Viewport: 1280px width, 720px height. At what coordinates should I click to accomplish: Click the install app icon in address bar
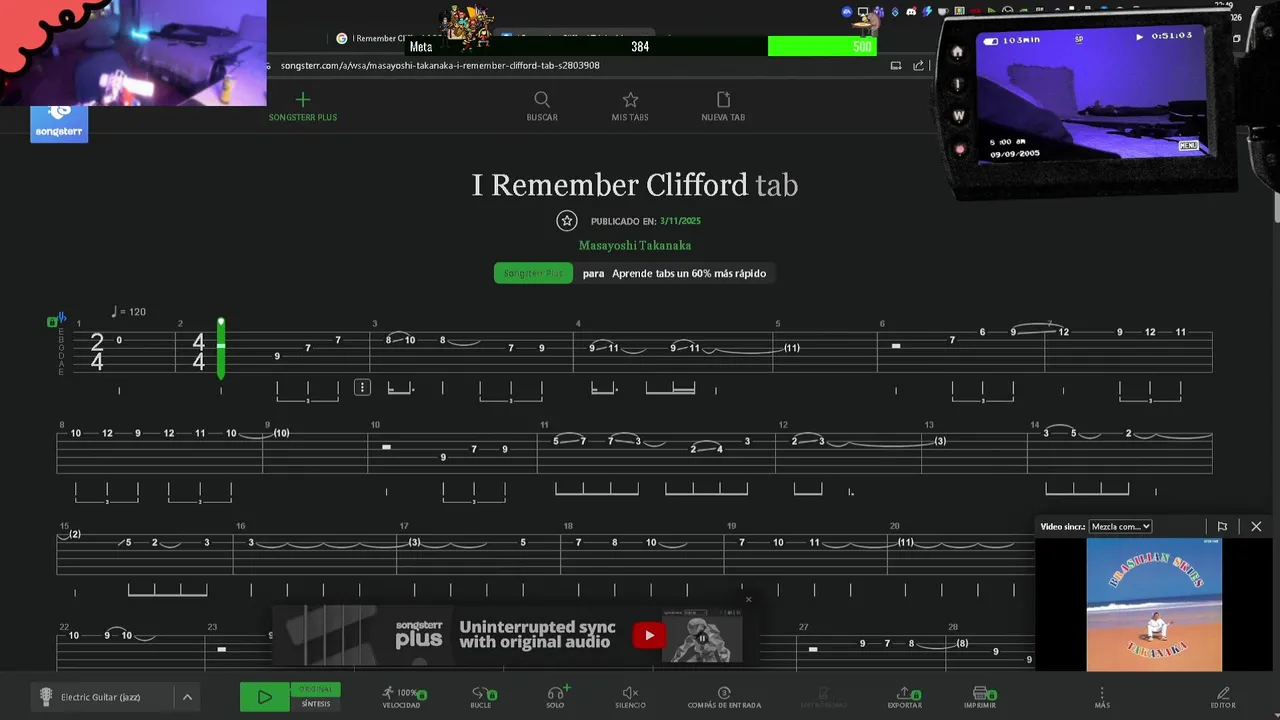(896, 66)
